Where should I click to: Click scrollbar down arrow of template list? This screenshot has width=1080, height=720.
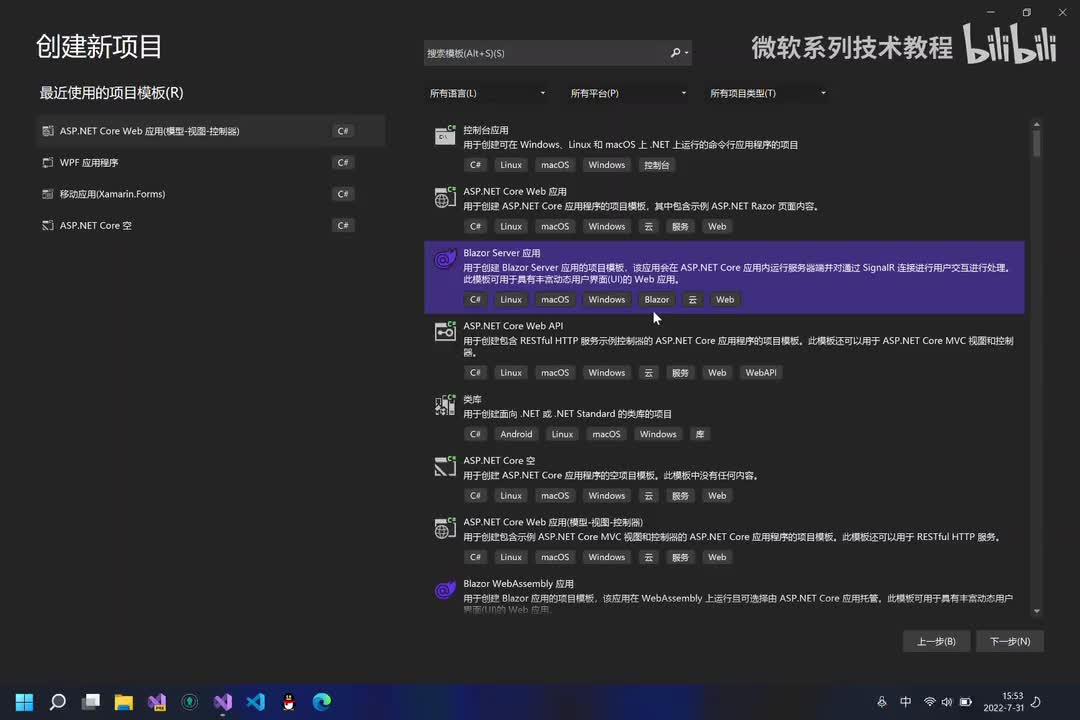click(1037, 611)
